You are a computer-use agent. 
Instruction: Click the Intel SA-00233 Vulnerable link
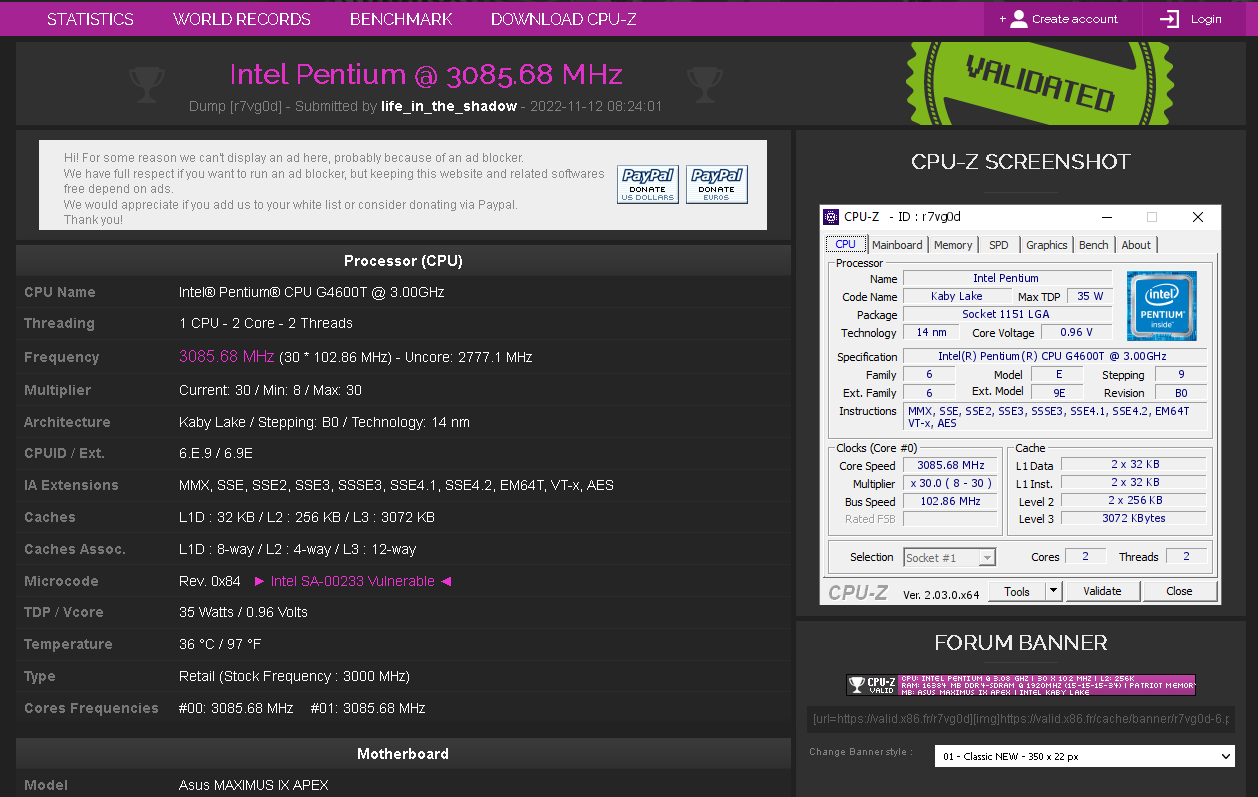(353, 581)
